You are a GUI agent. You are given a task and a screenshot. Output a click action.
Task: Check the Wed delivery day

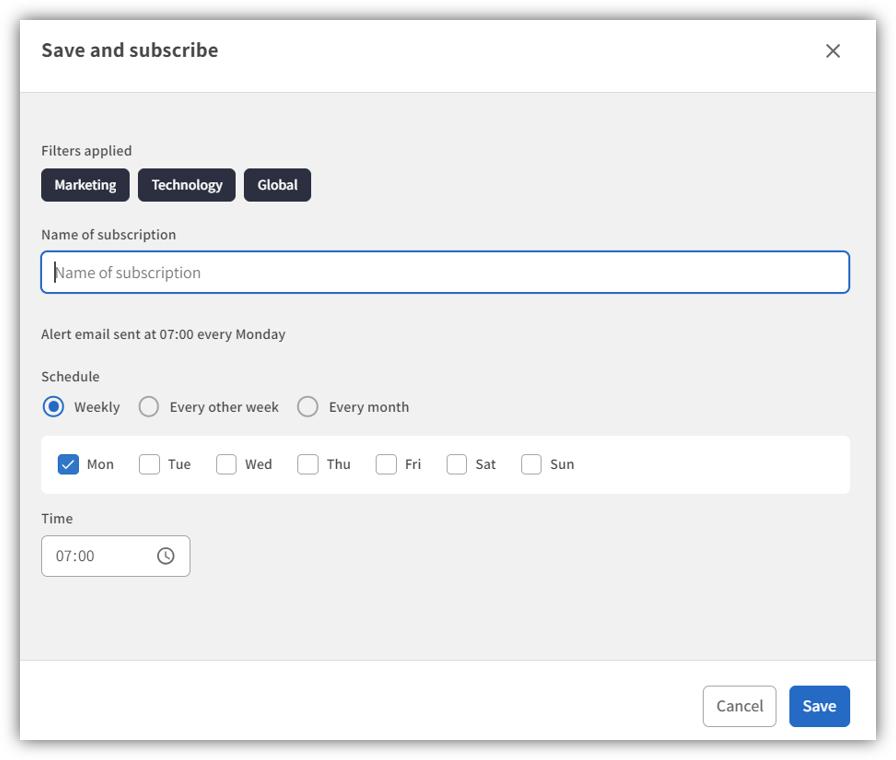point(226,464)
